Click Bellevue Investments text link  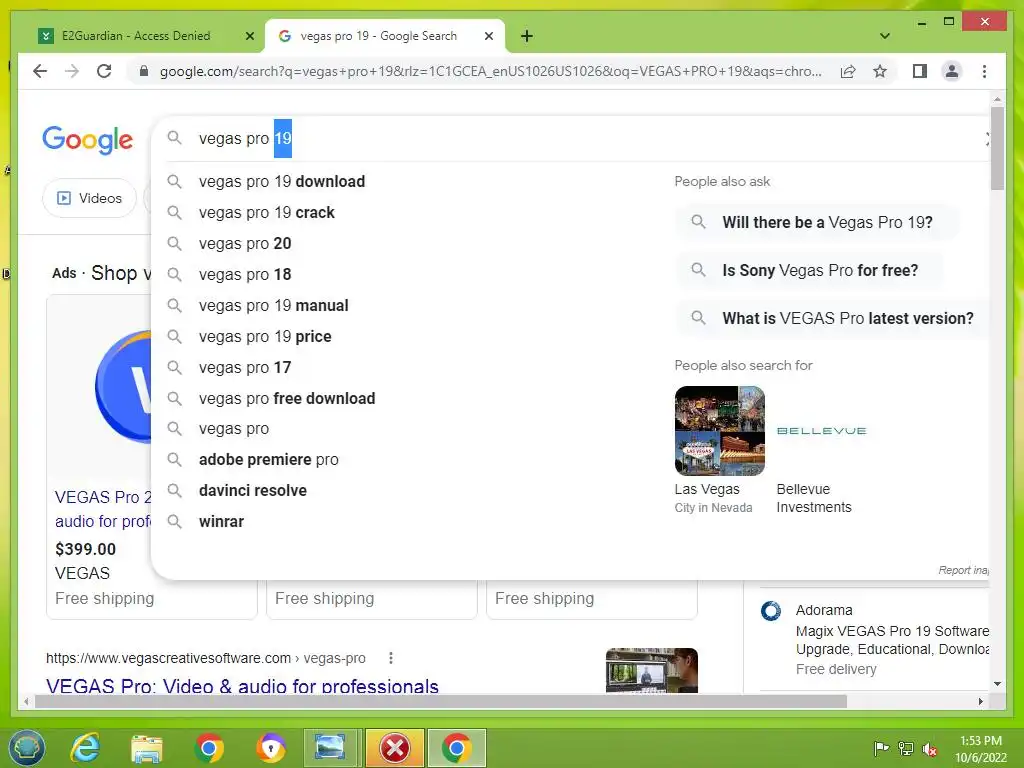point(814,498)
